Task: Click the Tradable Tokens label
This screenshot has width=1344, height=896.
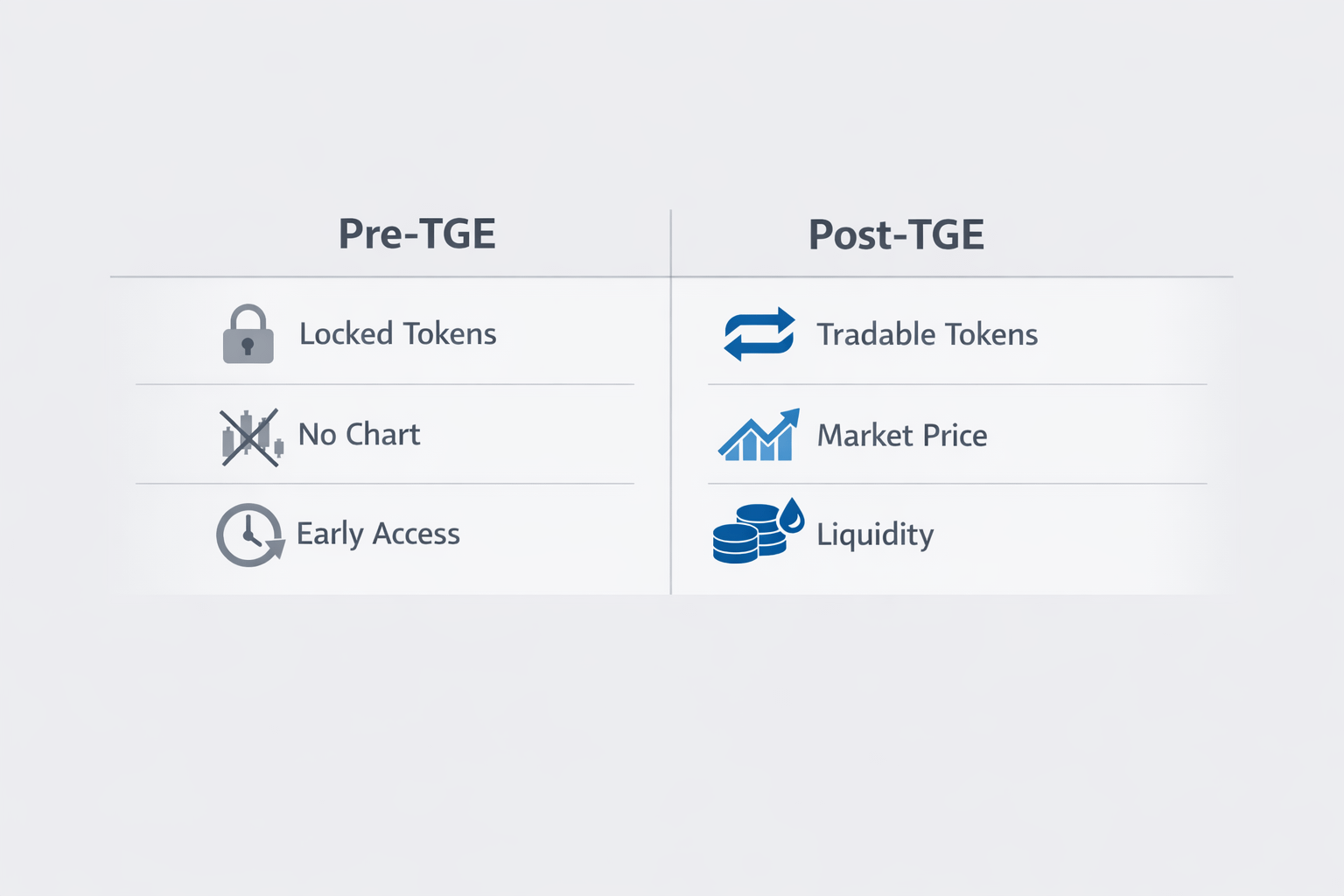Action: pyautogui.click(x=927, y=334)
